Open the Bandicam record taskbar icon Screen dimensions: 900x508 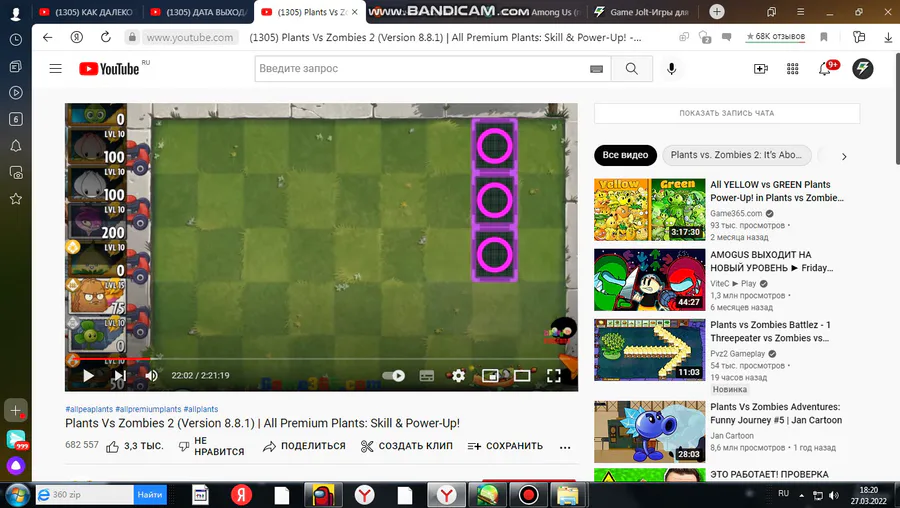click(x=528, y=494)
